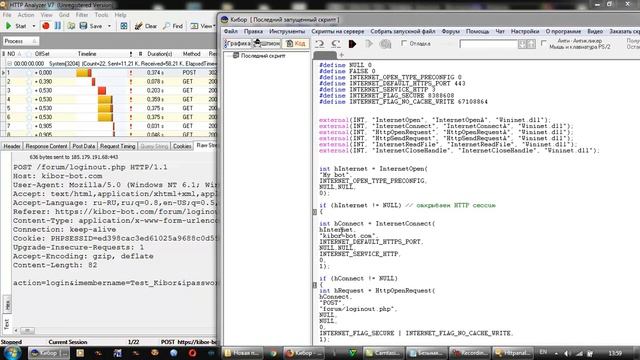Image resolution: width=640 pixels, height=360 pixels.
Task: Enable Анти-Античитер мышь и клавиатура PS/2 checkbox
Action: pyautogui.click(x=543, y=43)
